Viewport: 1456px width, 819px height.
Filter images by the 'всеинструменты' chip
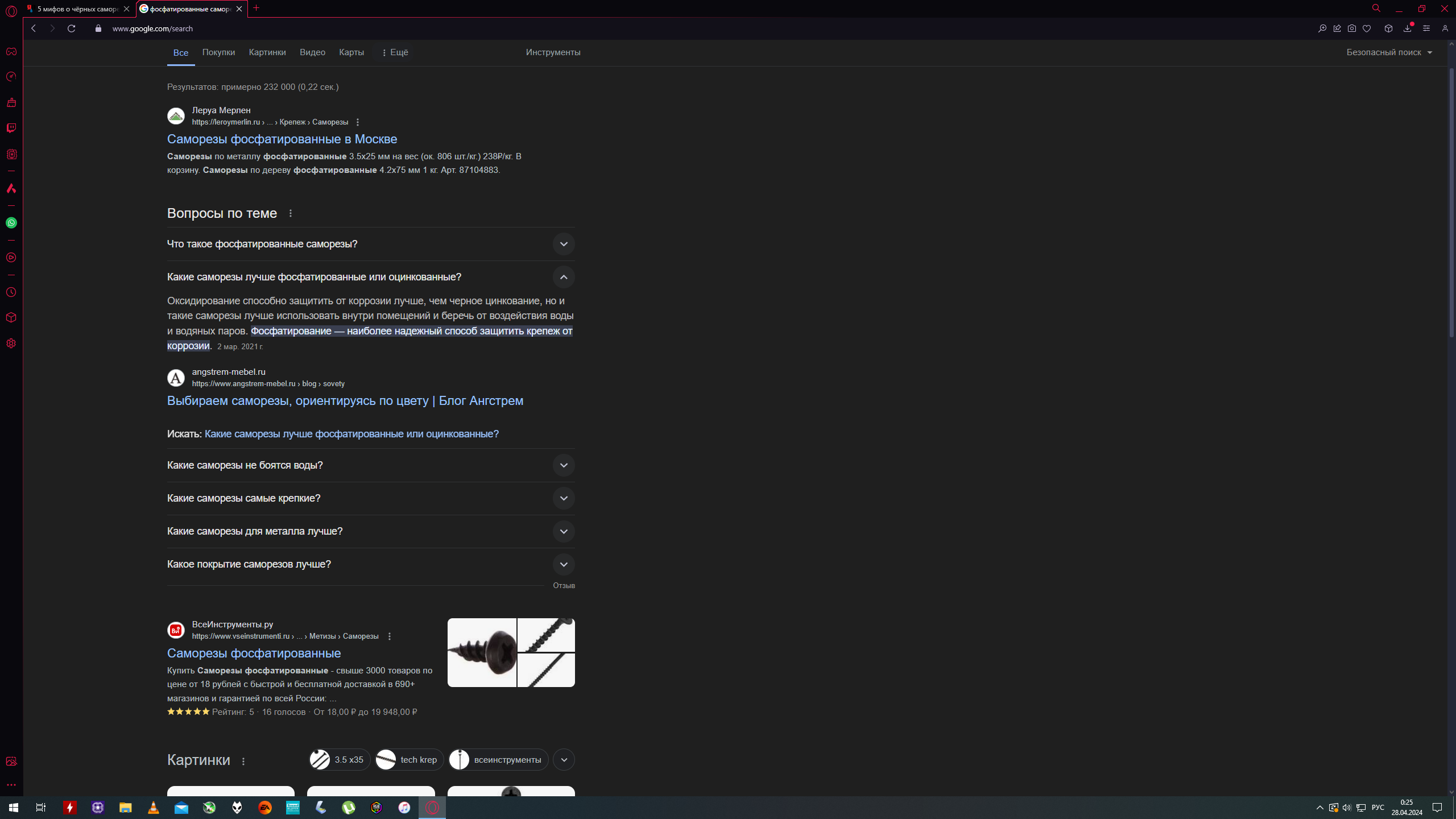click(x=498, y=760)
